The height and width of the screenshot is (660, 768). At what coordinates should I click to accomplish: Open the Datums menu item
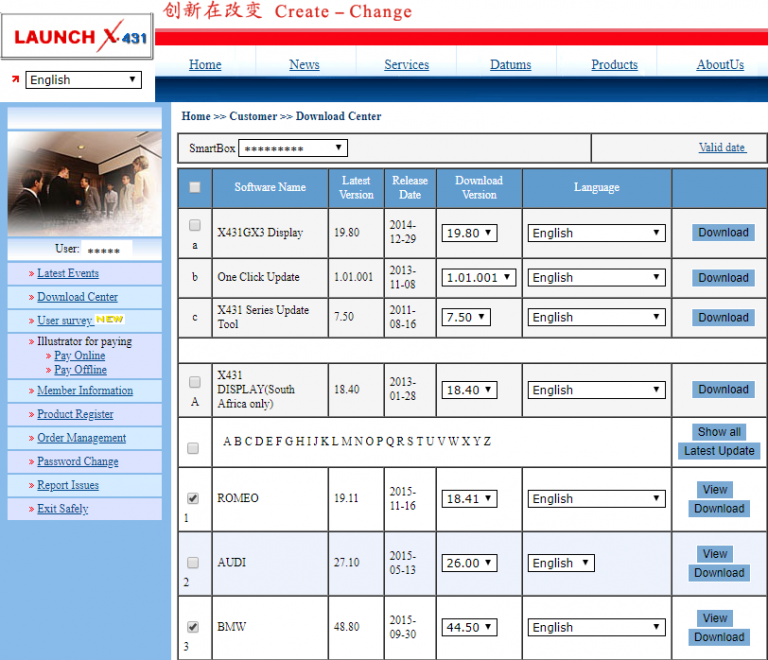point(510,65)
